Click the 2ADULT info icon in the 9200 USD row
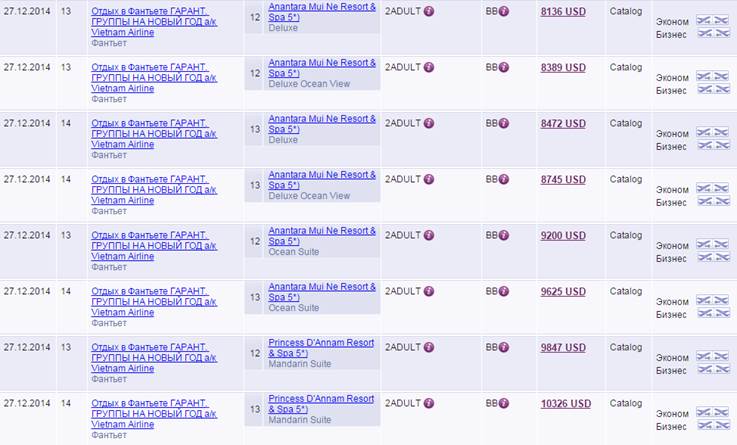The width and height of the screenshot is (737, 445). [x=429, y=236]
